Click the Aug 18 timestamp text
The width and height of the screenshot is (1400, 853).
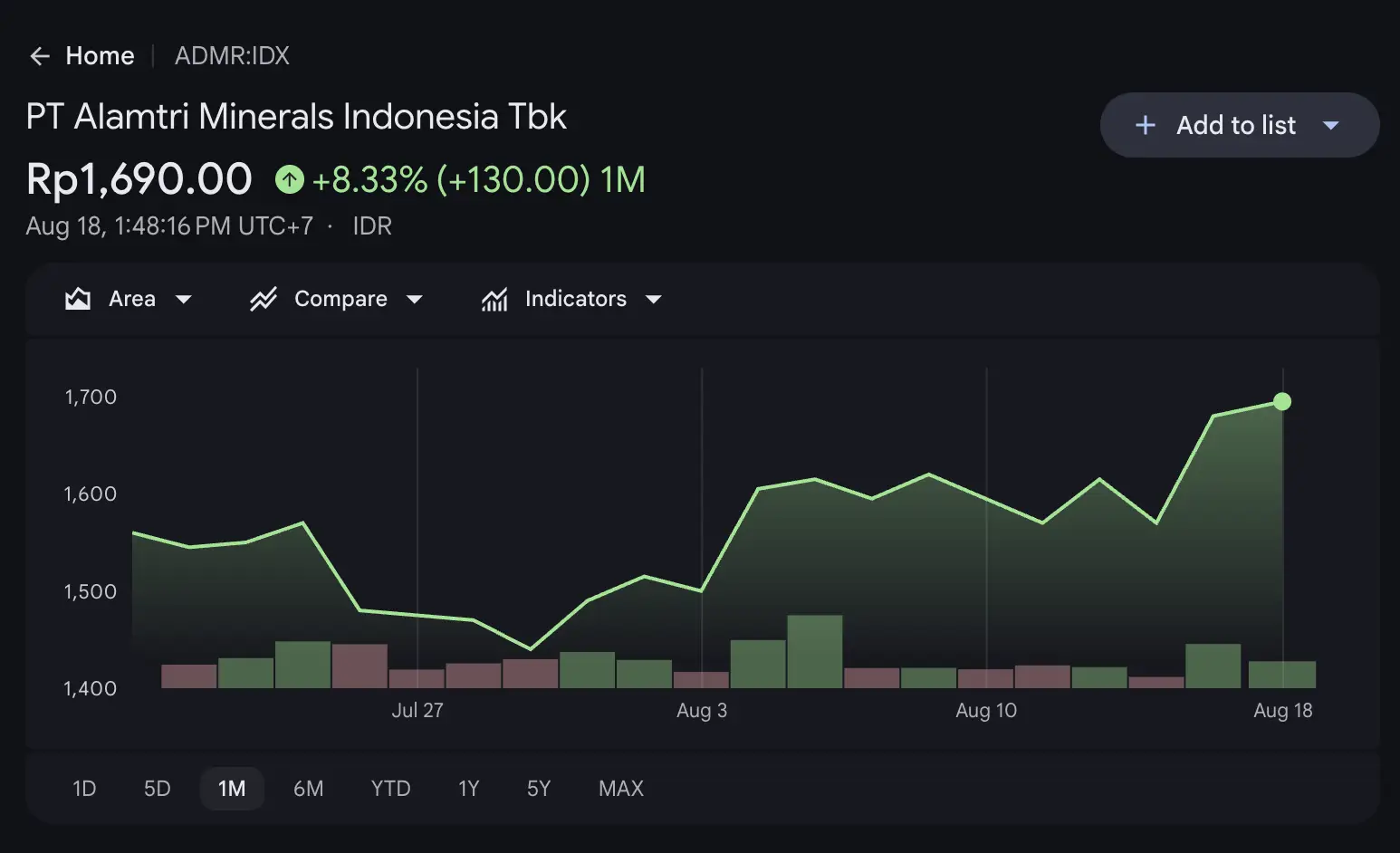[x=169, y=225]
